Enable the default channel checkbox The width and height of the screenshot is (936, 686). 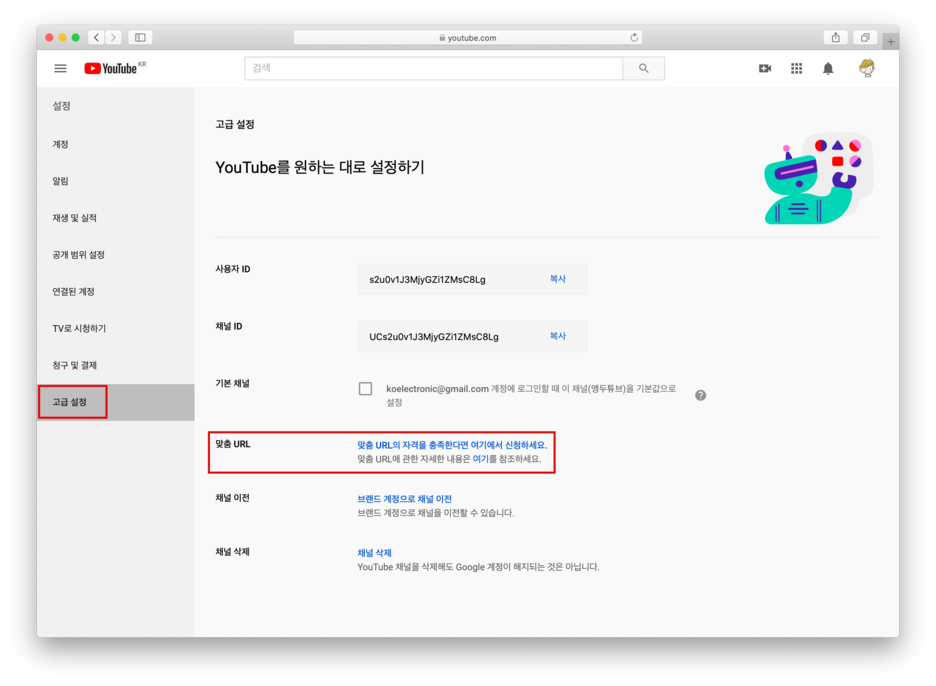[365, 389]
